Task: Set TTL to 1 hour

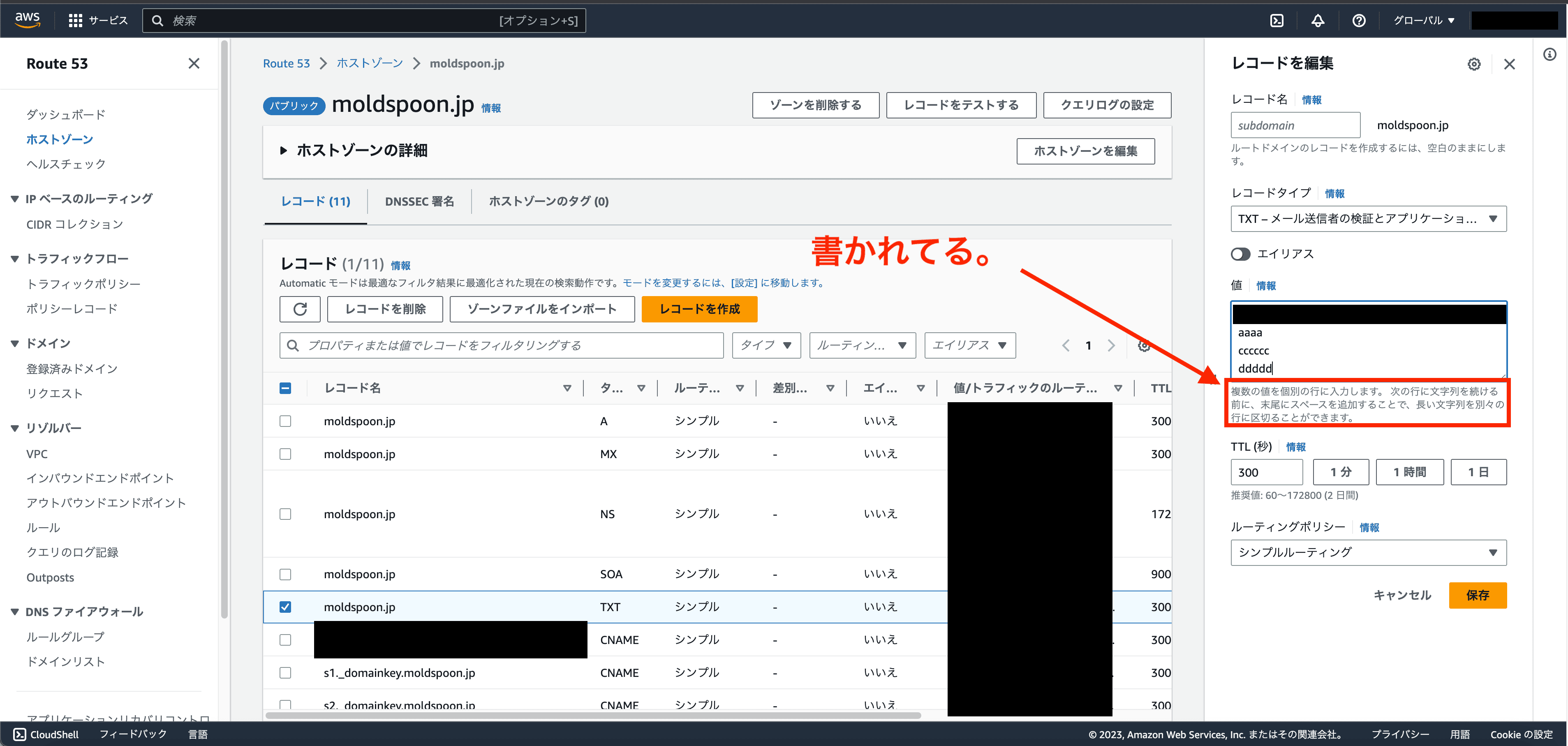Action: 1409,472
